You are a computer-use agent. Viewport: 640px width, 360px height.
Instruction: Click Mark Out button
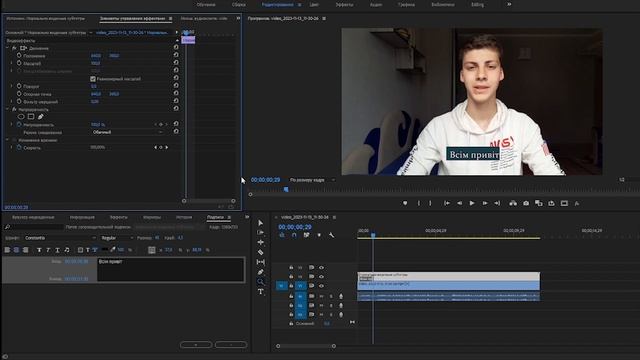(x=430, y=203)
